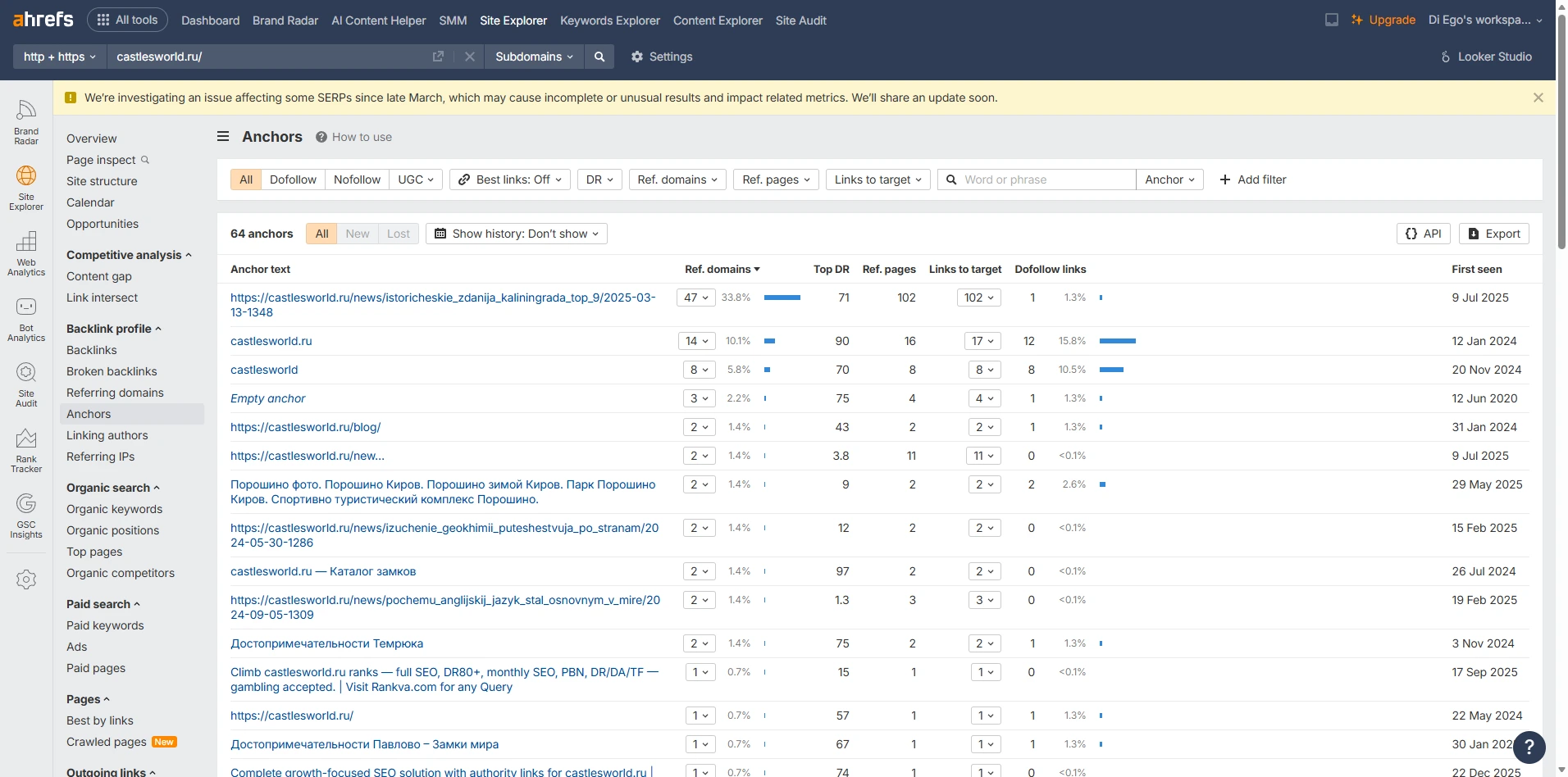Image resolution: width=1568 pixels, height=777 pixels.
Task: Select Site Explorer sidebar icon
Action: [x=26, y=188]
